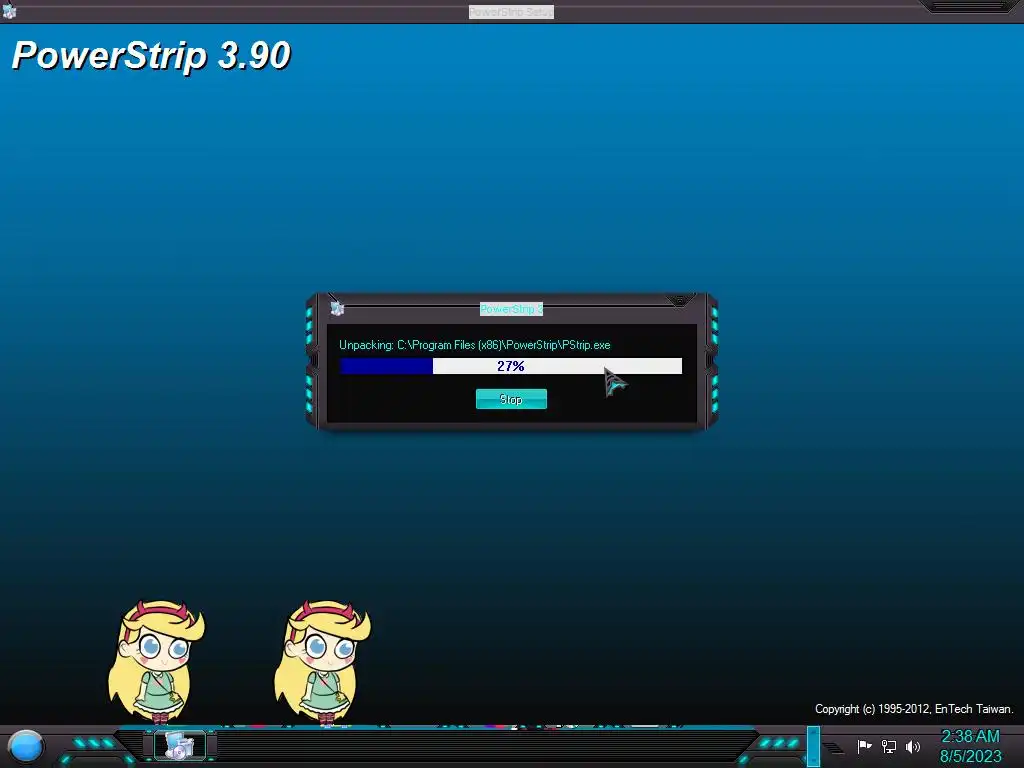Open the Start orb button
The height and width of the screenshot is (768, 1024).
point(26,747)
